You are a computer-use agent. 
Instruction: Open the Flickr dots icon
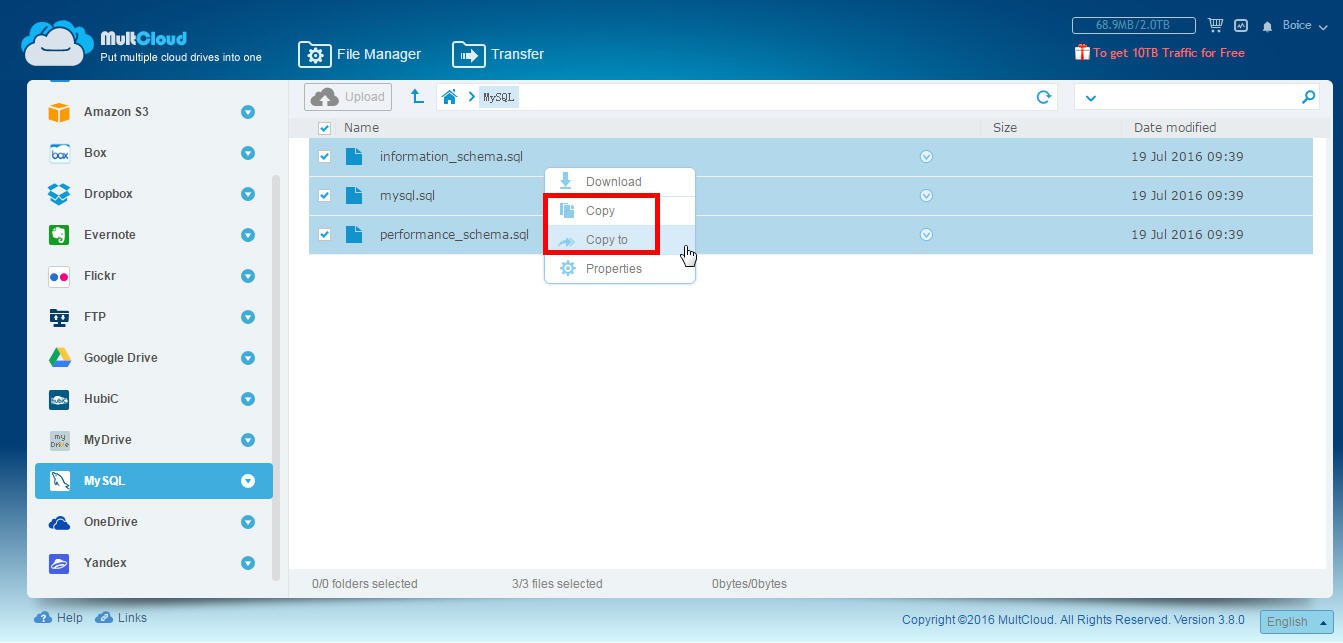[59, 276]
